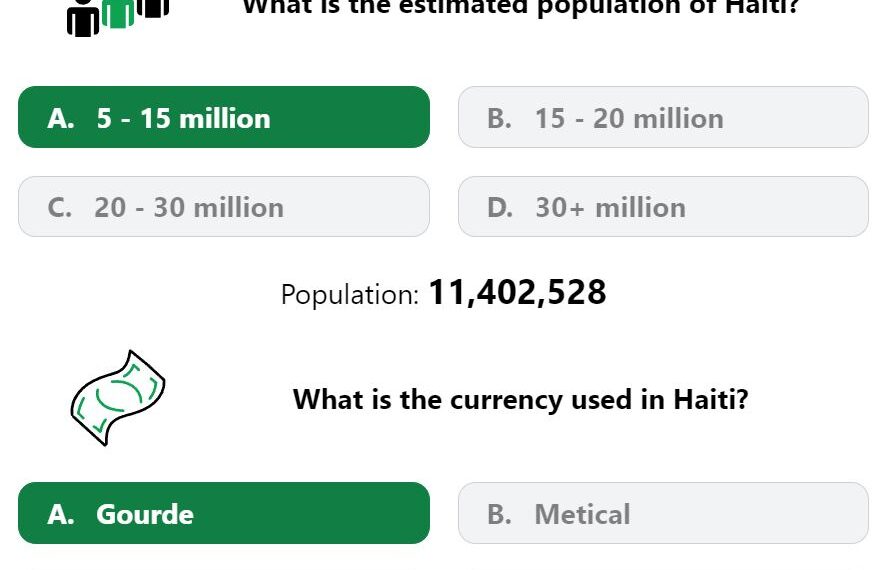Image resolution: width=886 pixels, height=570 pixels.
Task: Click the 11,402,528 population figure
Action: pos(517,293)
